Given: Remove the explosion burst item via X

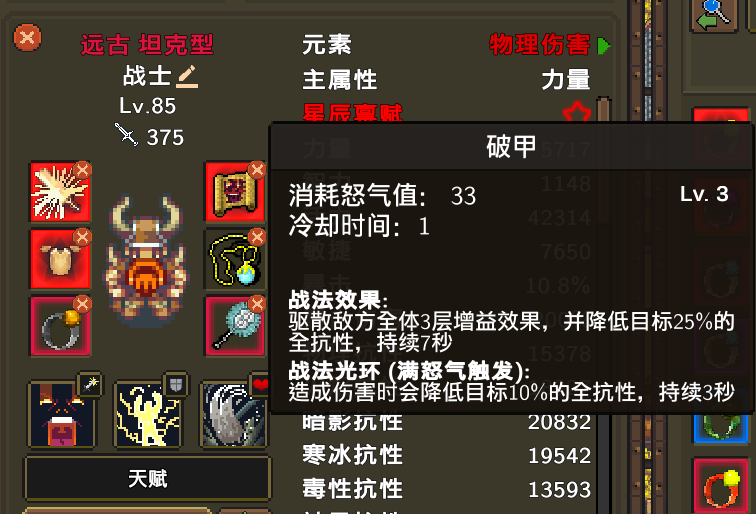Looking at the screenshot, I should coord(82,170).
